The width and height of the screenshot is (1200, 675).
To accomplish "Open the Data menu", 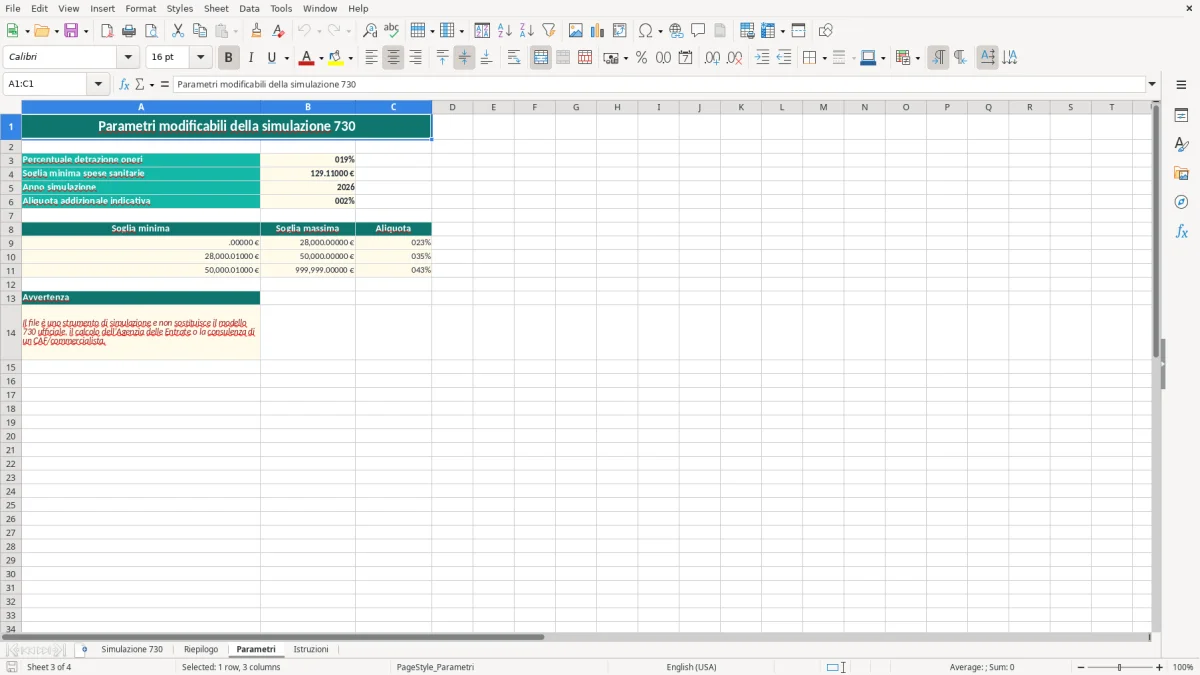I will 249,8.
